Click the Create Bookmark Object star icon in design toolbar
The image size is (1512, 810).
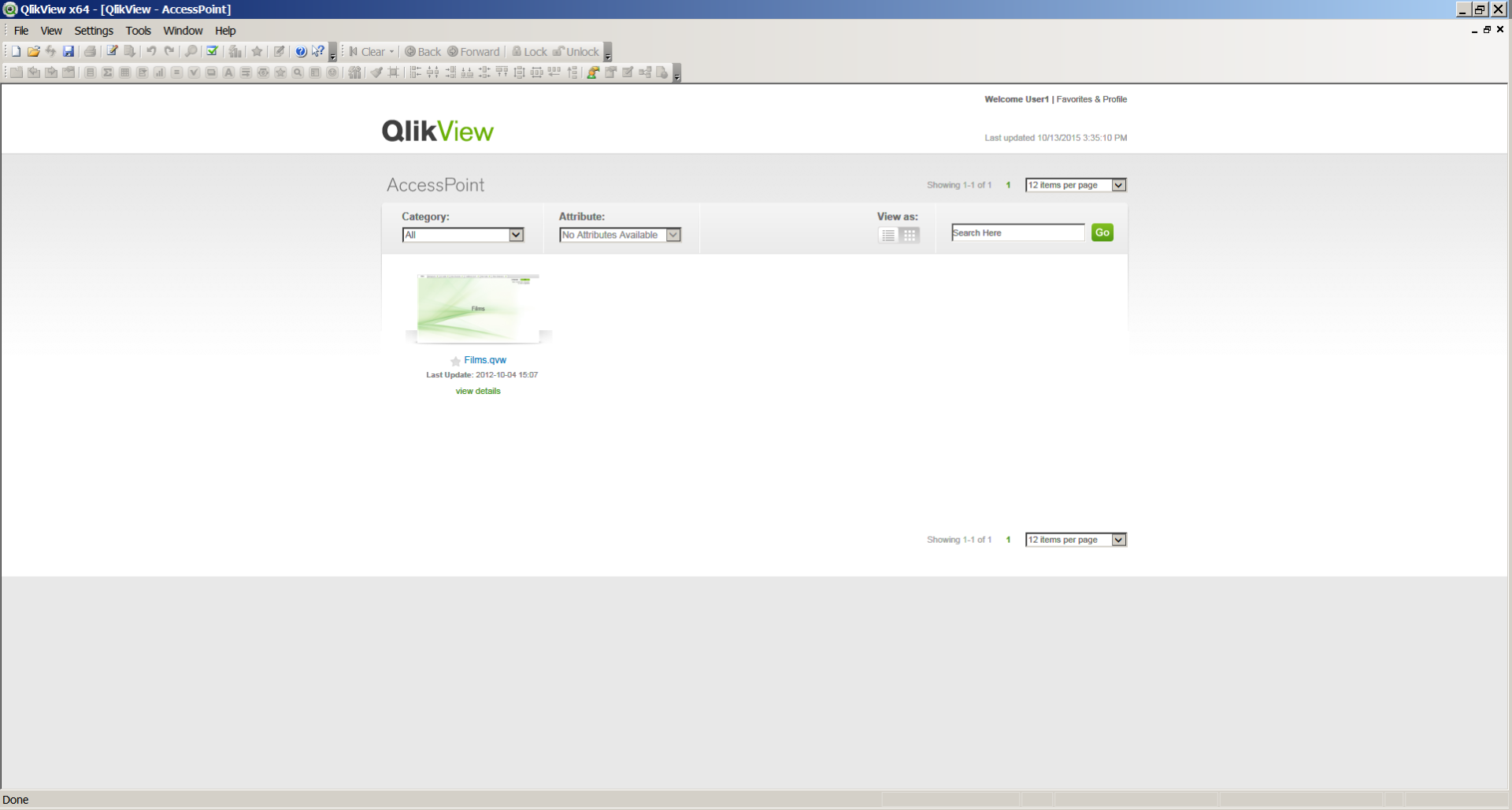point(280,72)
